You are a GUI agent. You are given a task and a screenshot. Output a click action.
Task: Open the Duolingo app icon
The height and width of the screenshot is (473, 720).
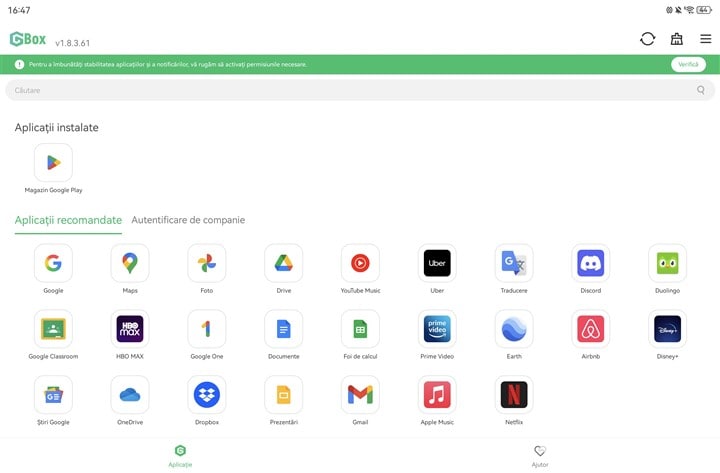click(x=667, y=263)
